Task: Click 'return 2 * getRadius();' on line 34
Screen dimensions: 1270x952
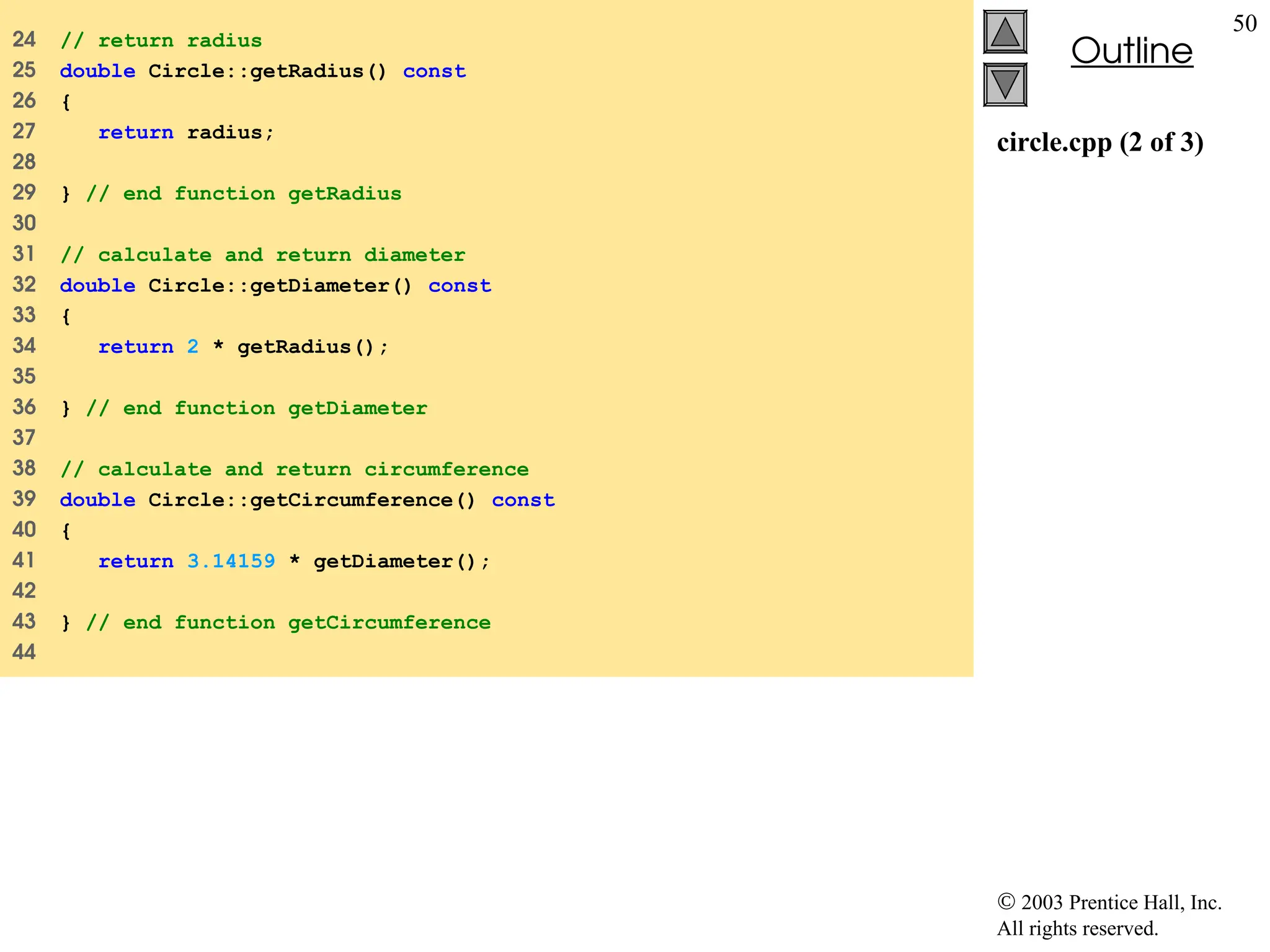Action: tap(243, 346)
